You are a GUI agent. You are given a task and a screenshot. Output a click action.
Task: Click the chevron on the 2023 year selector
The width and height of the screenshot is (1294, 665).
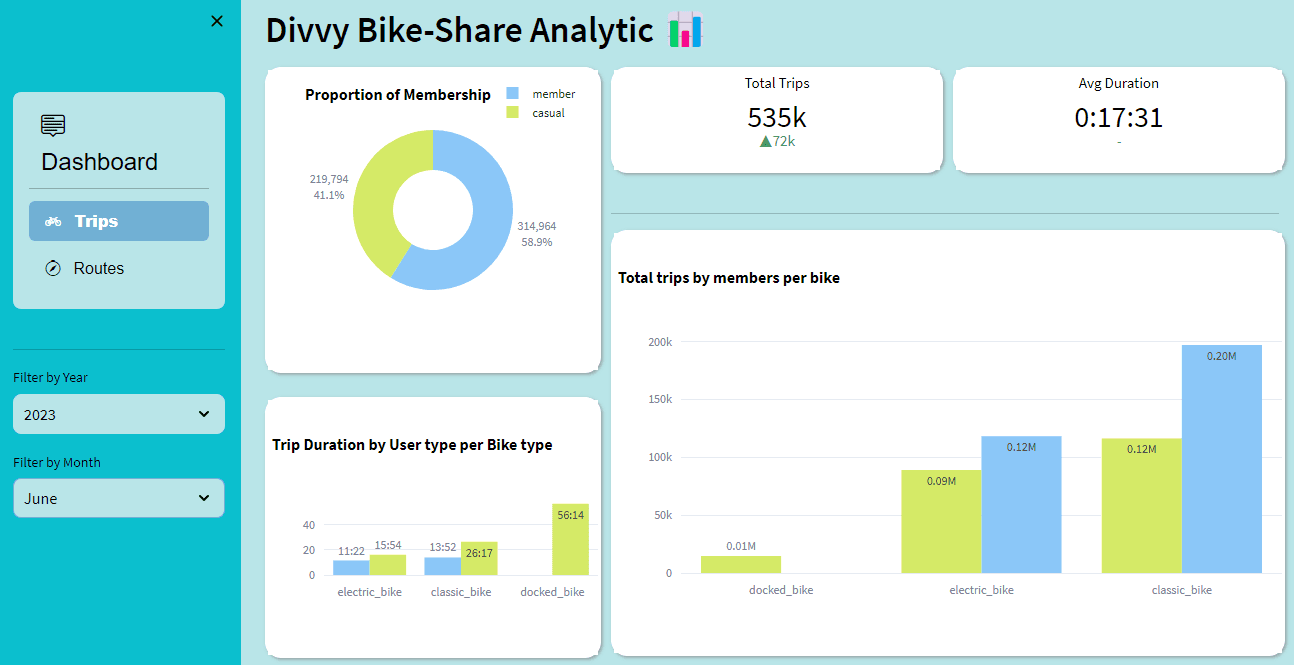(x=203, y=414)
